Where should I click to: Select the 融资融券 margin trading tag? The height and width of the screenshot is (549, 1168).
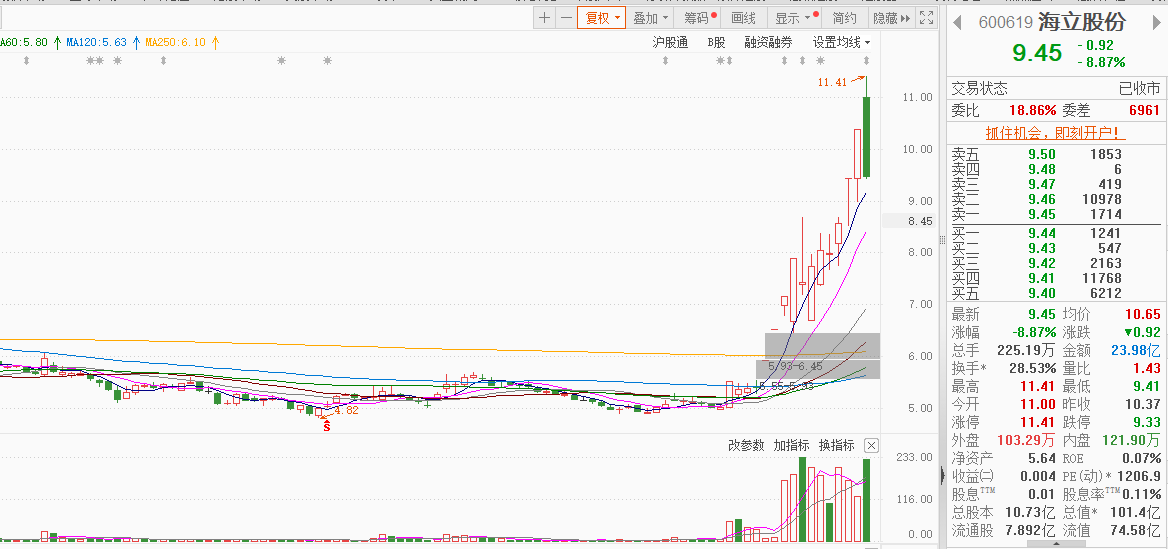pos(768,42)
